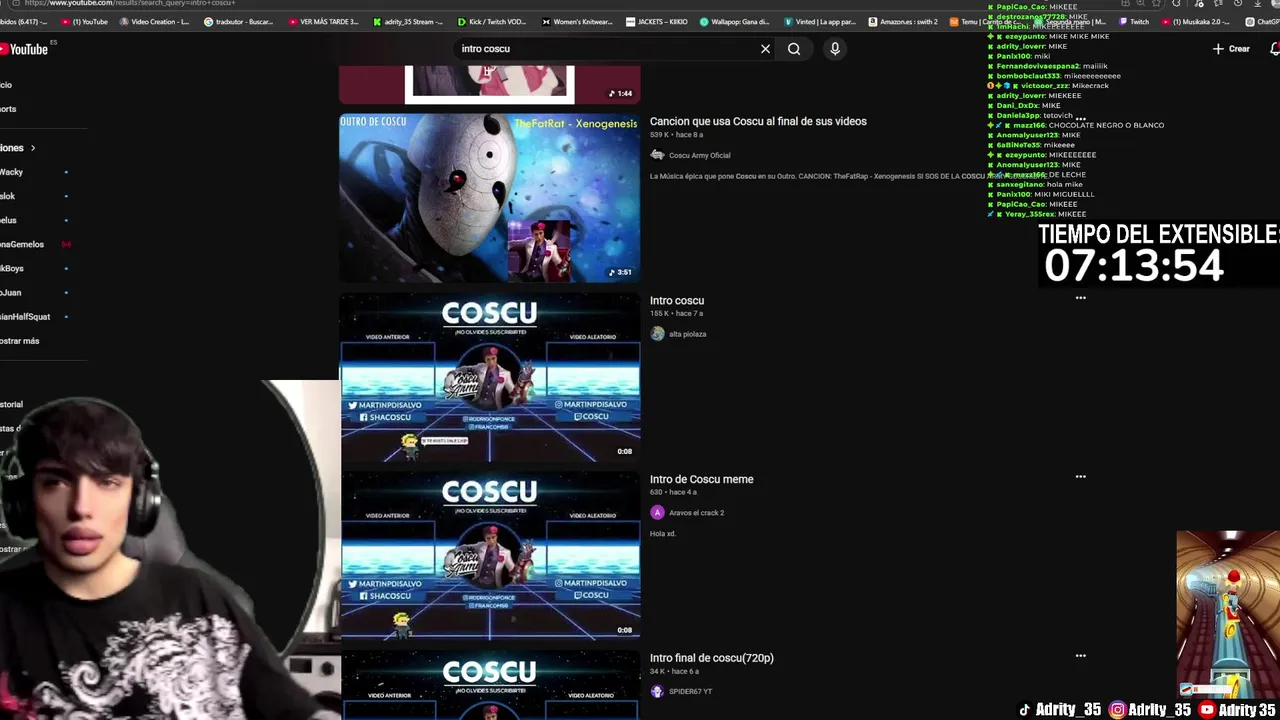1280x720 pixels.
Task: Play the 'Intro coscu' video thumbnail
Action: point(490,377)
